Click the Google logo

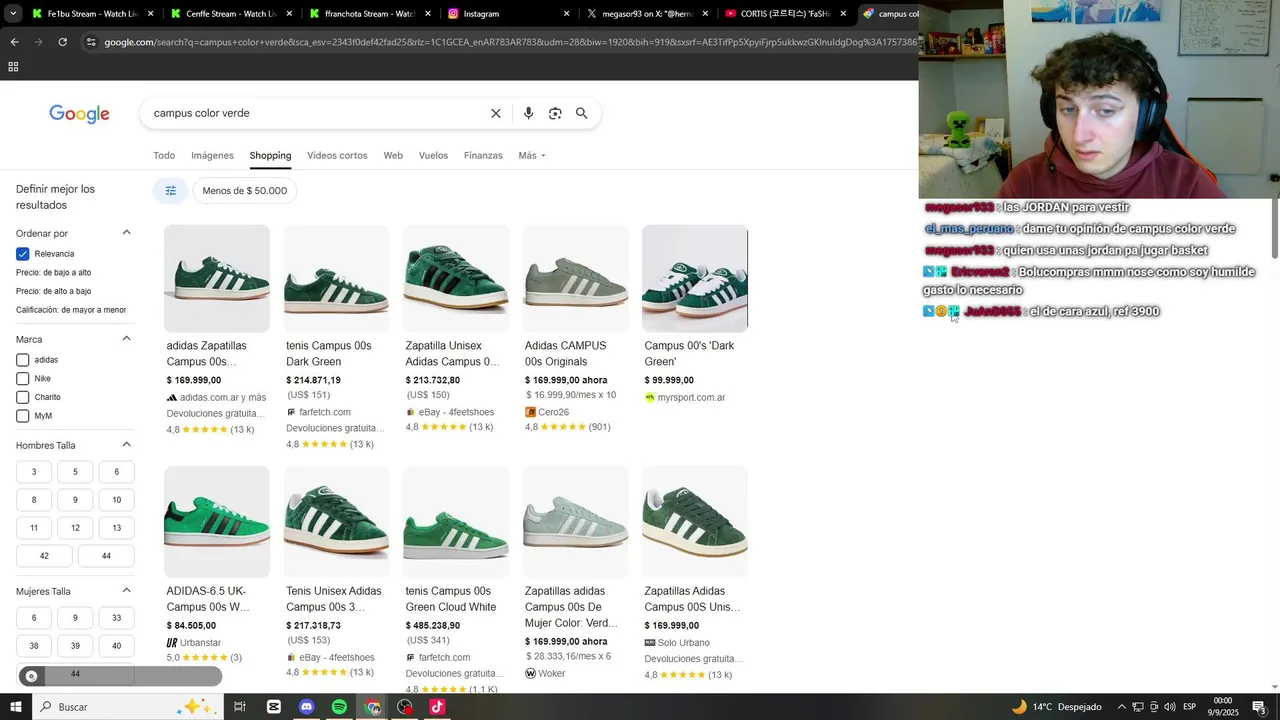[x=79, y=114]
